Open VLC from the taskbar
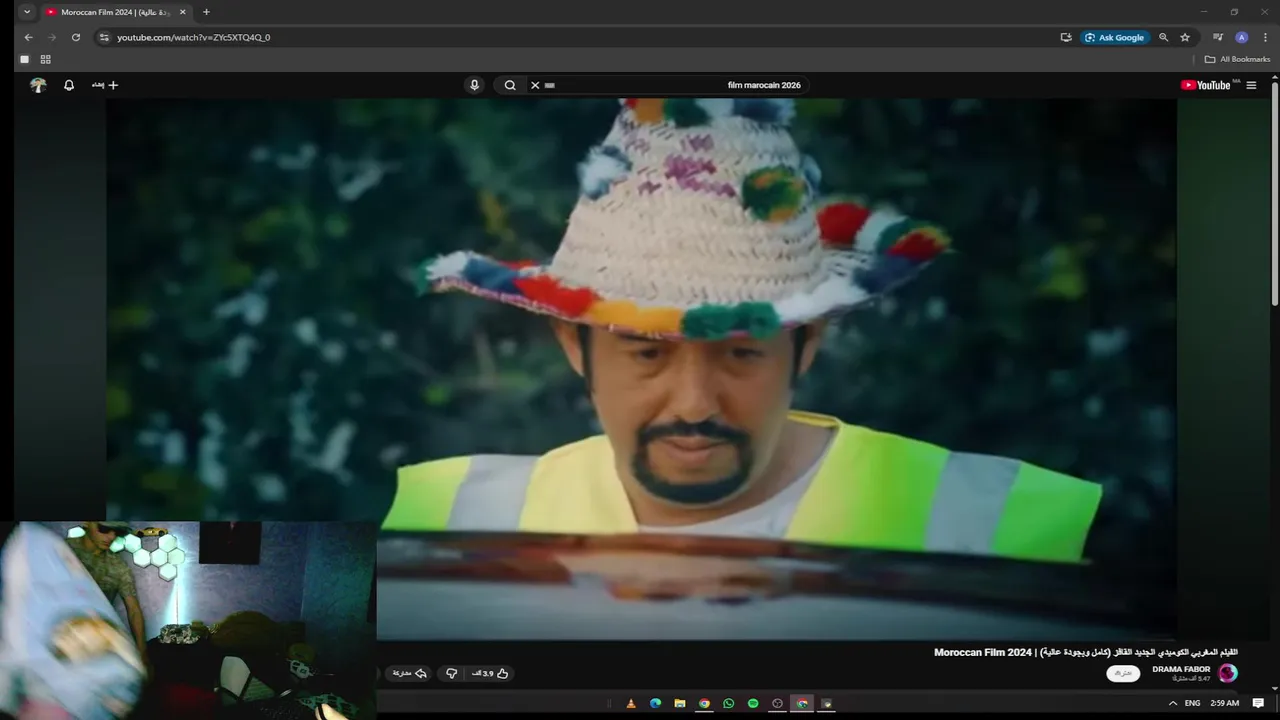The width and height of the screenshot is (1280, 720). tap(630, 704)
